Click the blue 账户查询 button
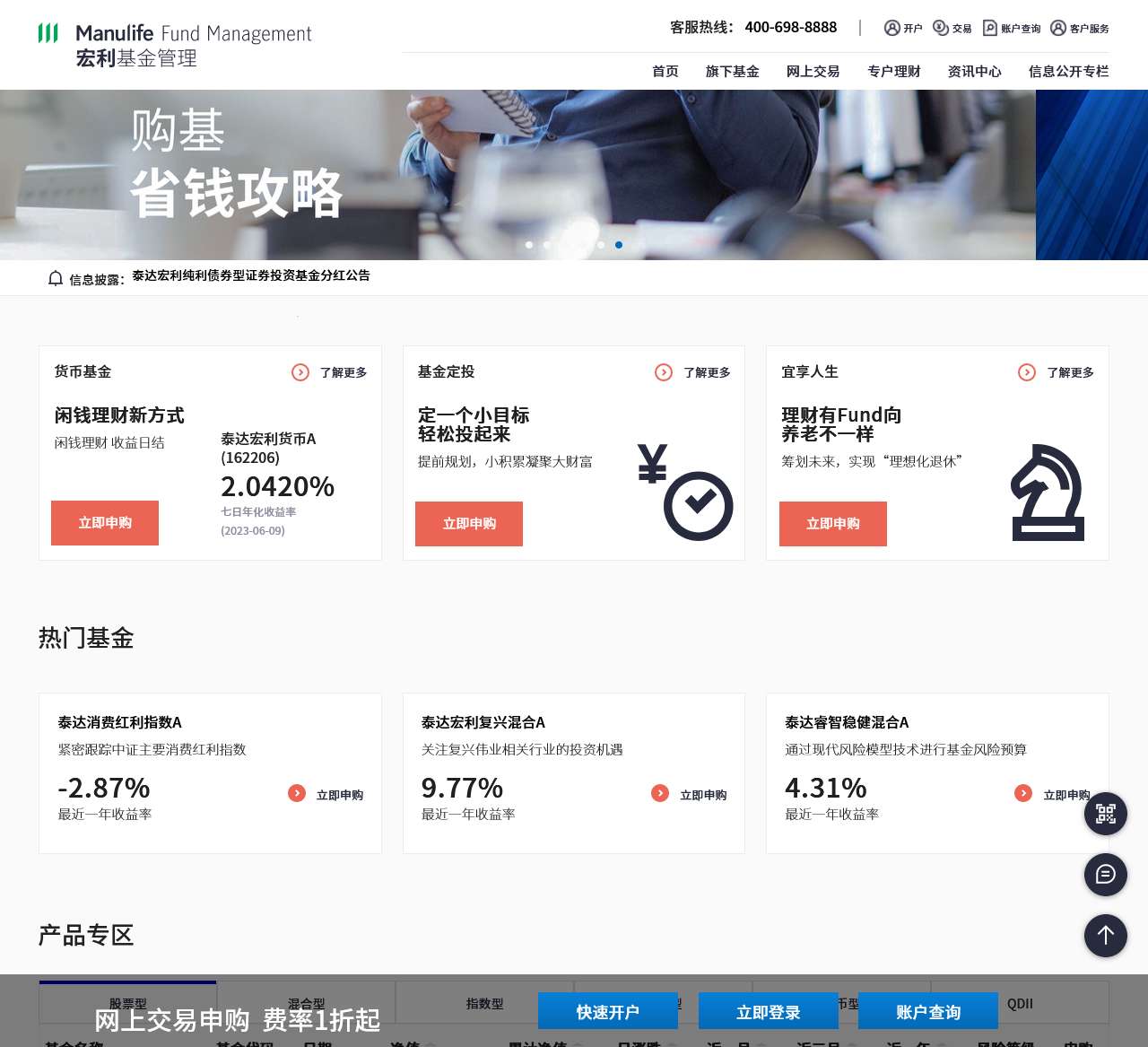The height and width of the screenshot is (1047, 1148). (928, 1011)
